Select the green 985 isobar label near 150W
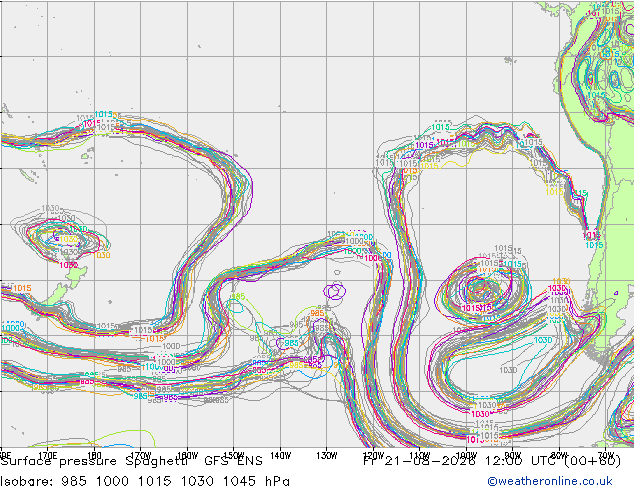This screenshot has height=490, width=634. tap(238, 297)
